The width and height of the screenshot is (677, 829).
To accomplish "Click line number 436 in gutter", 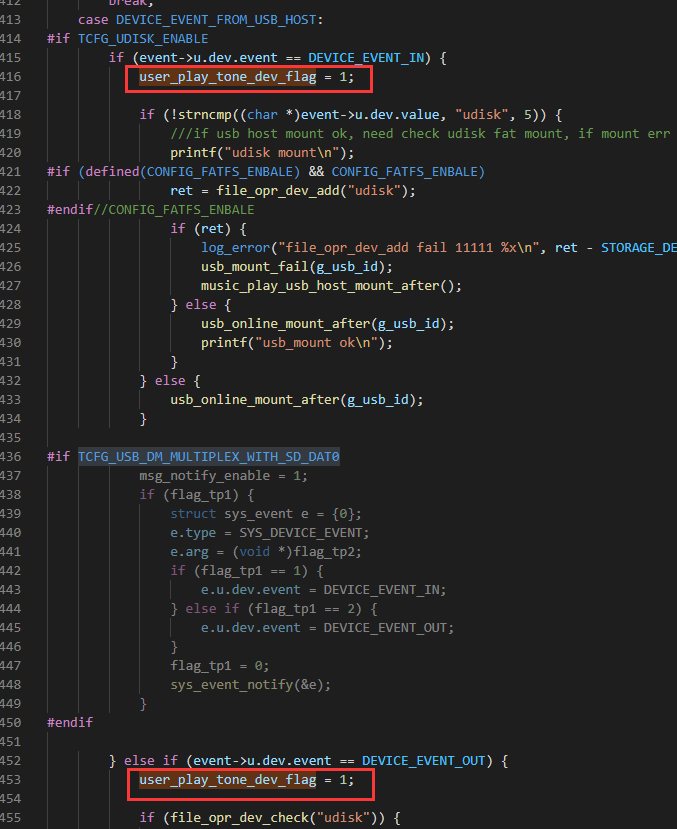I will coord(11,457).
